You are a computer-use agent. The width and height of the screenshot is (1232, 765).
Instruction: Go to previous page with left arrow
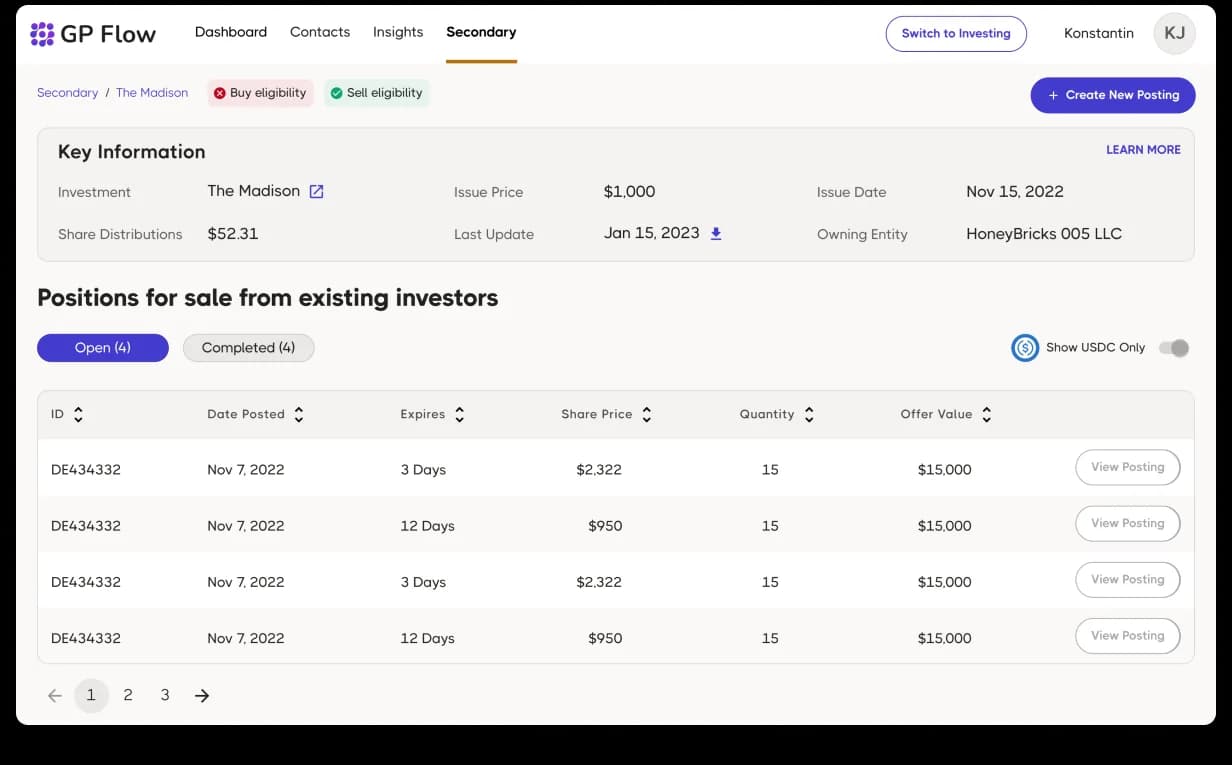point(55,695)
